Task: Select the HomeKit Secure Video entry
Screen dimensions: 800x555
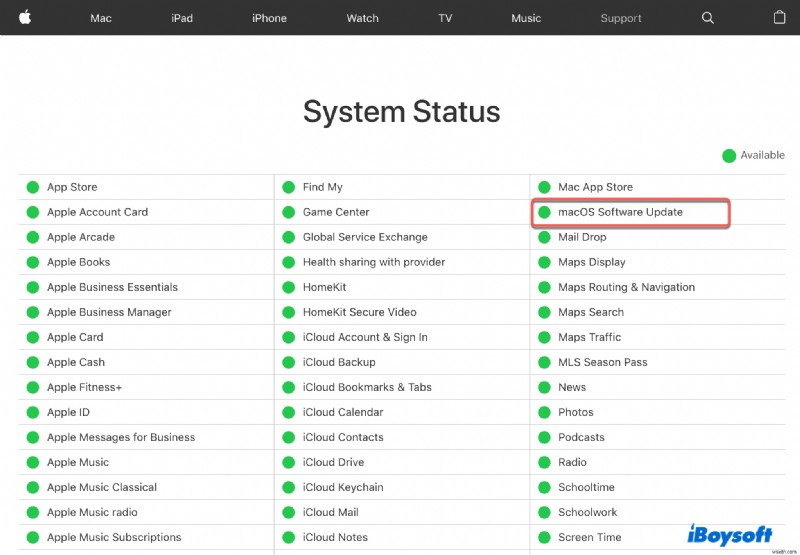Action: (x=360, y=312)
